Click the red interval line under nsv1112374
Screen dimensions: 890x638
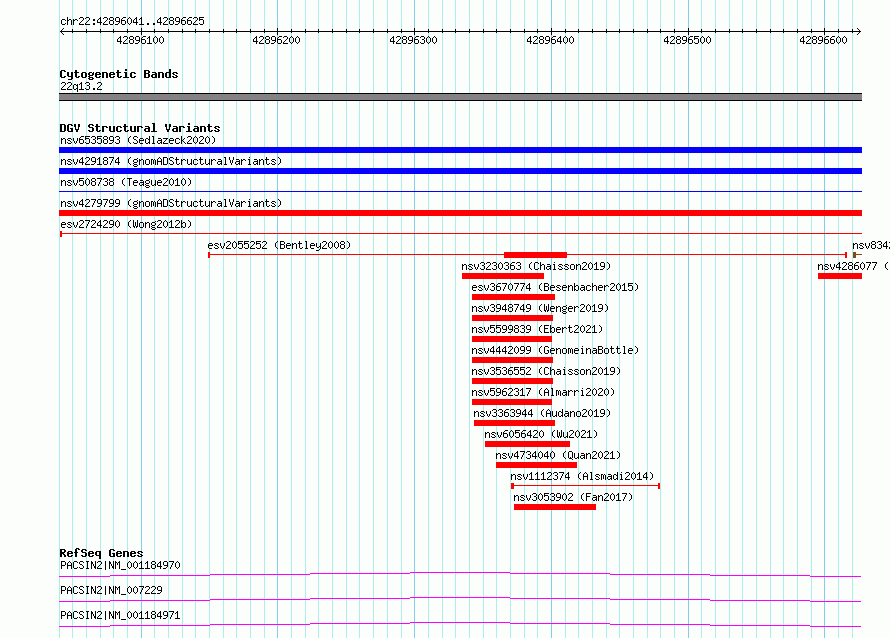tap(585, 486)
